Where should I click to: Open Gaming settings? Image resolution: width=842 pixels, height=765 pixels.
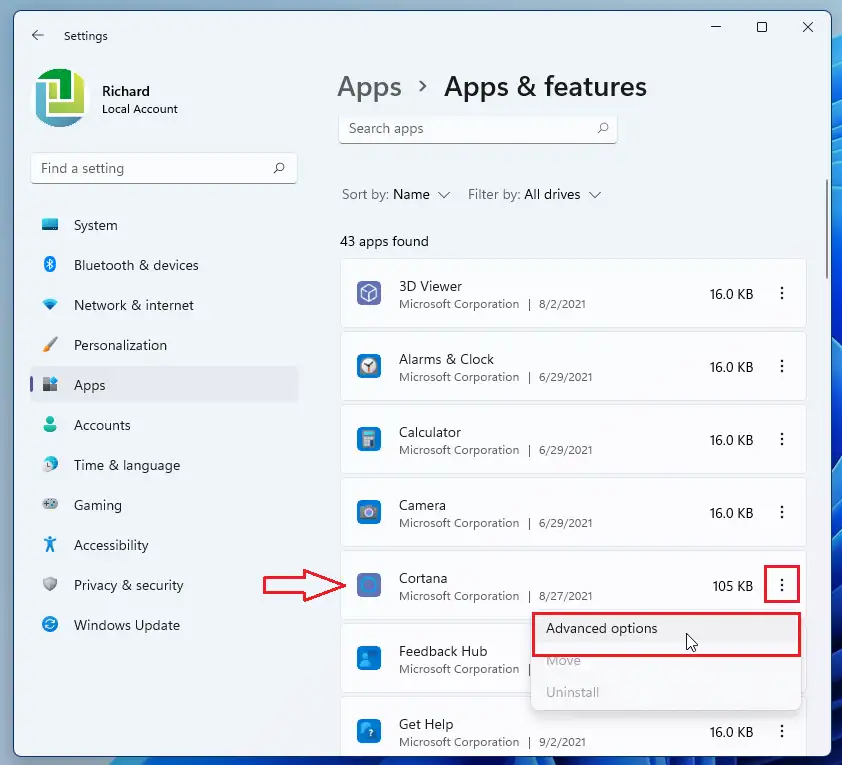pos(164,505)
